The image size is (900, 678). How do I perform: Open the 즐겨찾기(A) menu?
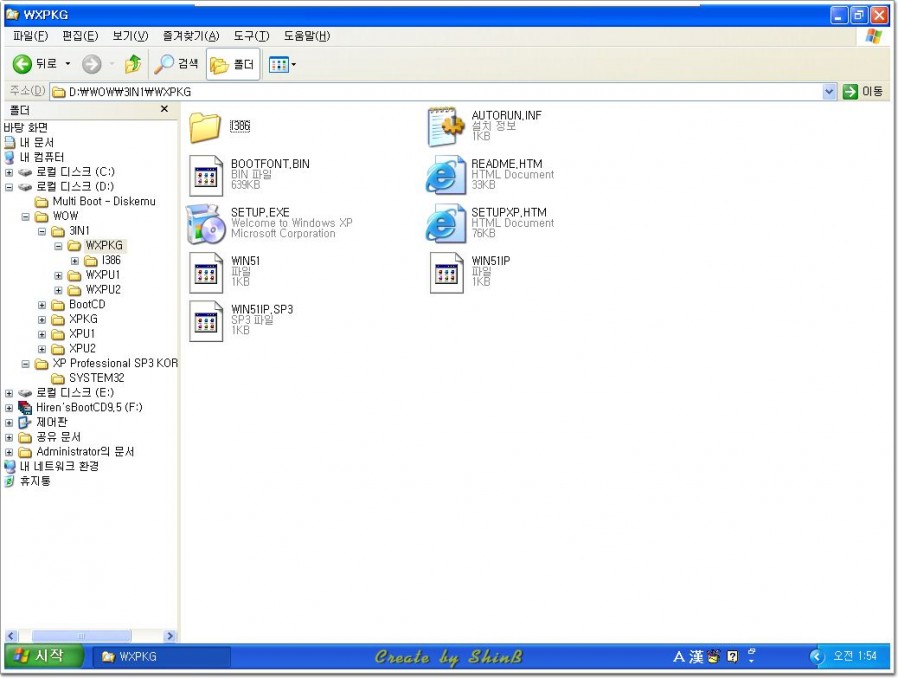click(191, 36)
